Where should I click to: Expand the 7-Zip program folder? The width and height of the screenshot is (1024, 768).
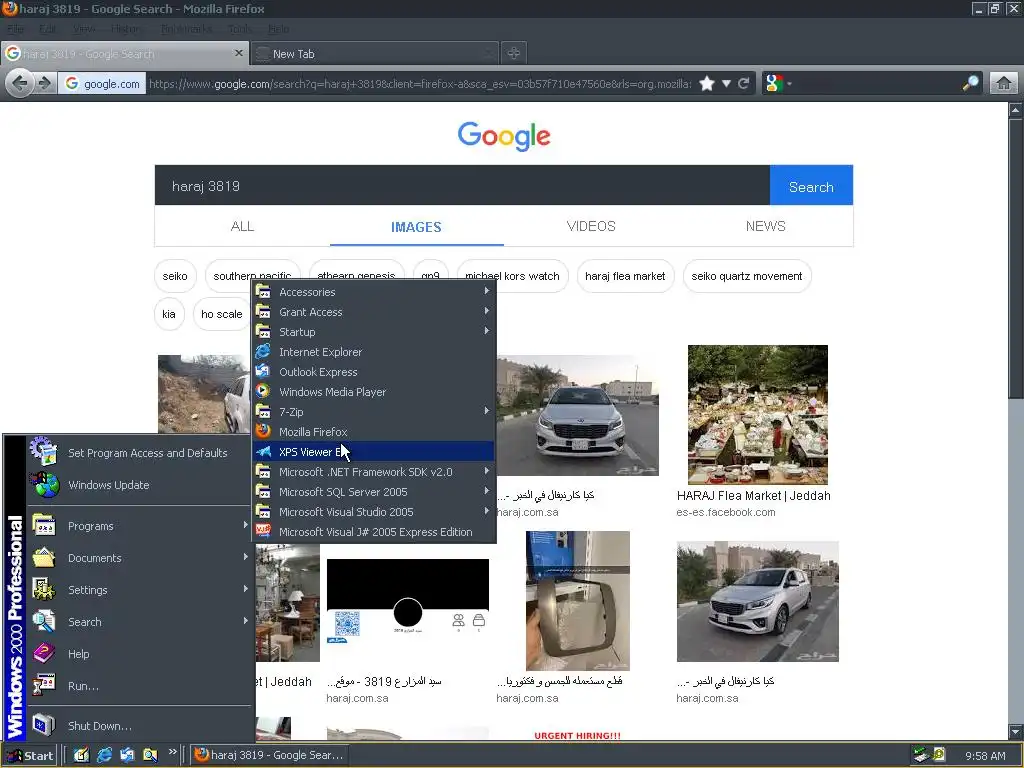pyautogui.click(x=374, y=412)
